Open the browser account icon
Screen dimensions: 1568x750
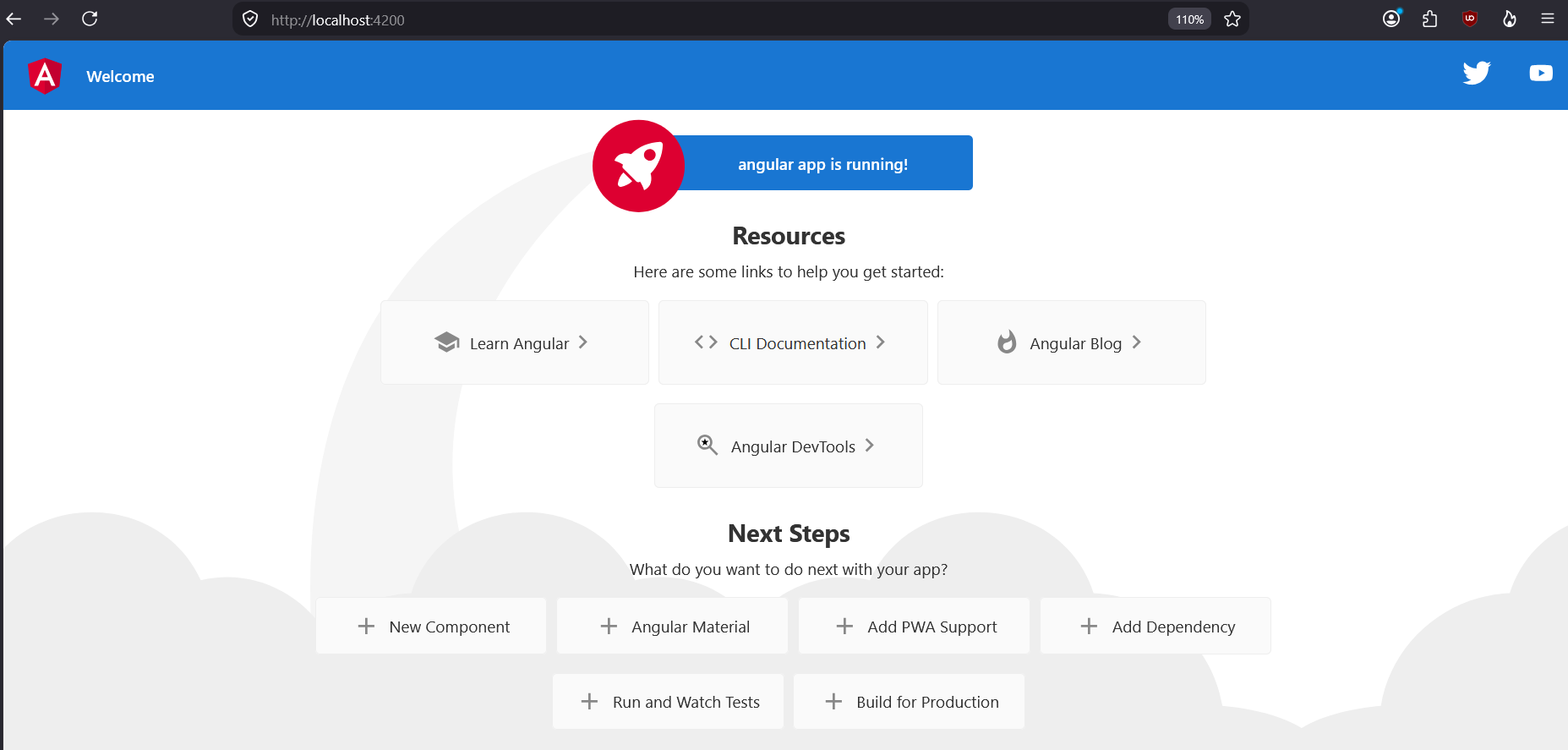[x=1391, y=19]
